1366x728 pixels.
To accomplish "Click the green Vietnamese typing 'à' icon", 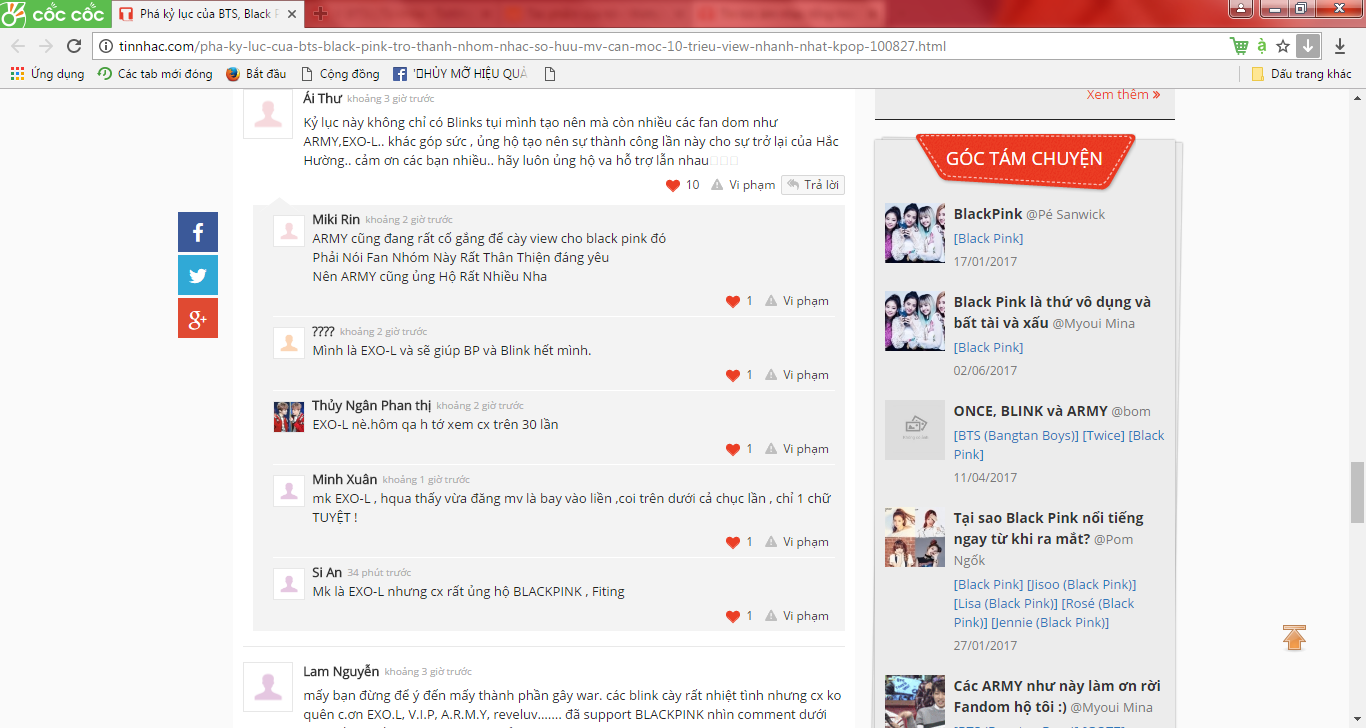I will (1262, 46).
